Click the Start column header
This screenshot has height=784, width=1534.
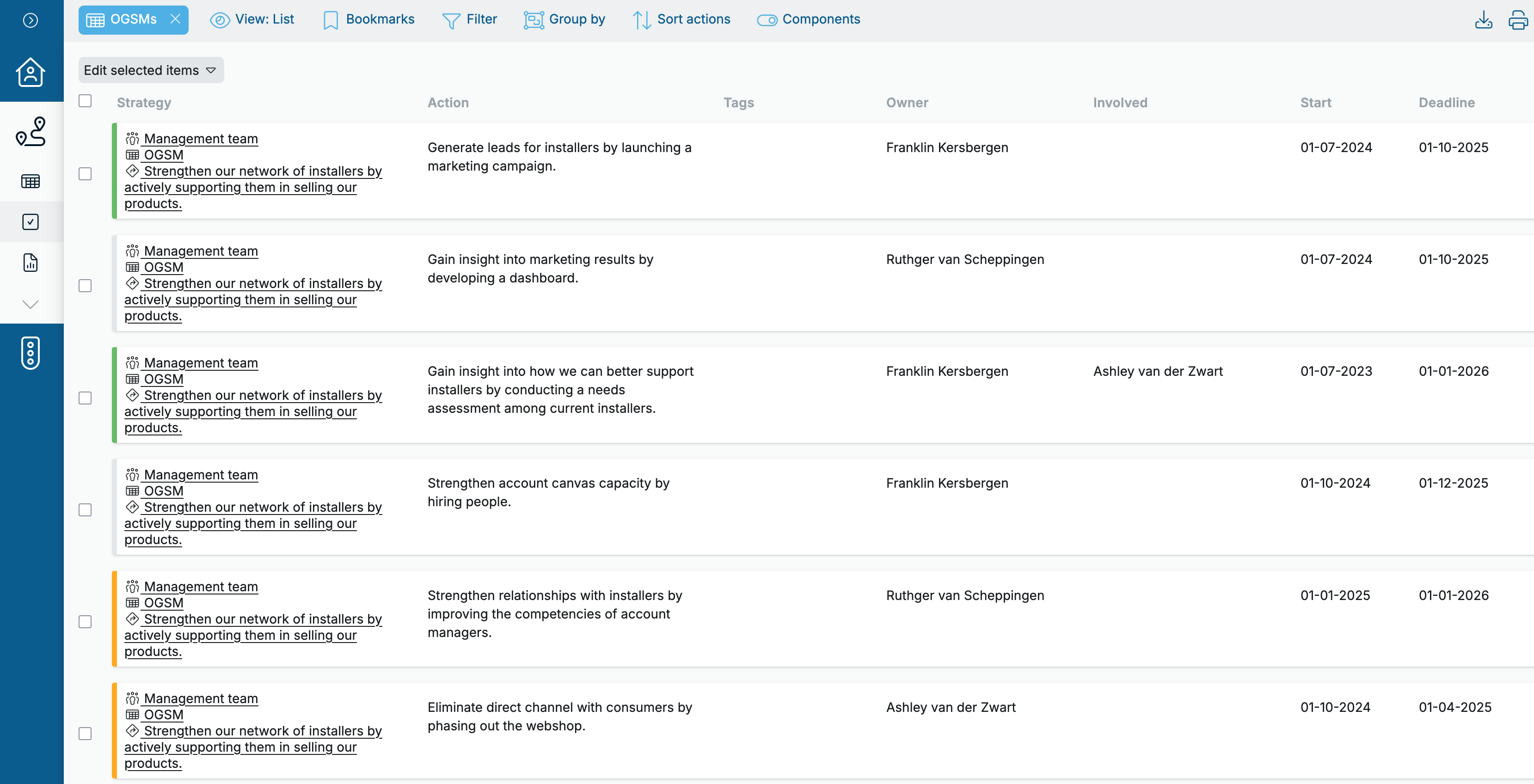pos(1315,102)
